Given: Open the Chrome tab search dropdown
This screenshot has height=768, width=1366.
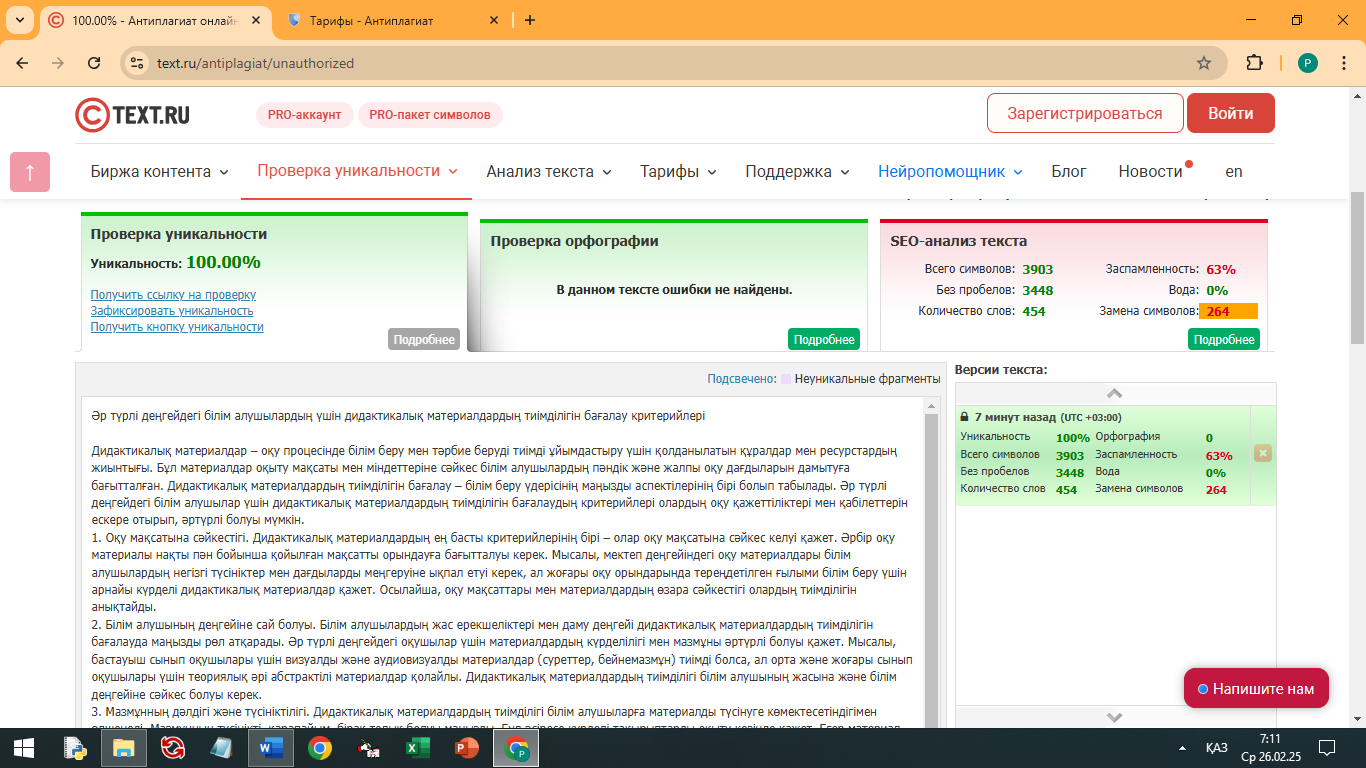Looking at the screenshot, I should tap(20, 20).
